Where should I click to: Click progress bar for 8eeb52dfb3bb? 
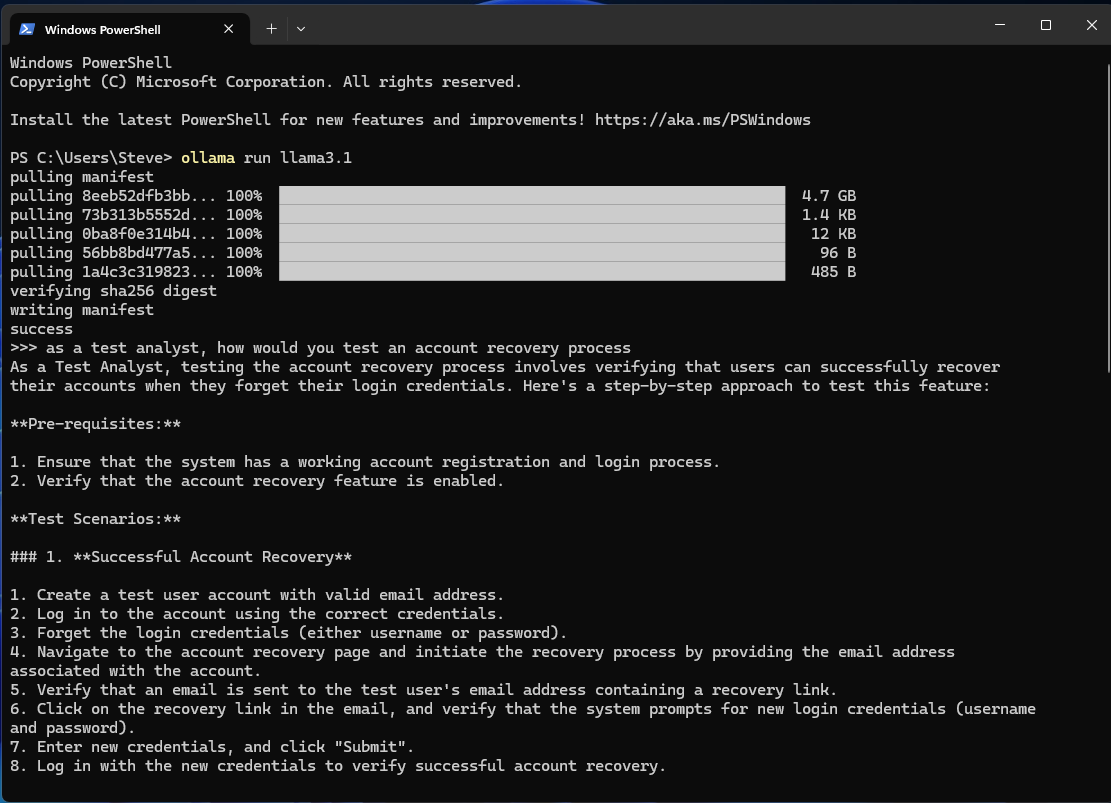tap(532, 196)
